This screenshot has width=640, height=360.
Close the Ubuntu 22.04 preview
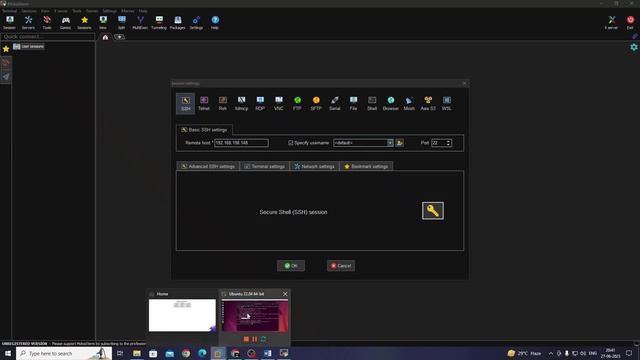tap(285, 294)
